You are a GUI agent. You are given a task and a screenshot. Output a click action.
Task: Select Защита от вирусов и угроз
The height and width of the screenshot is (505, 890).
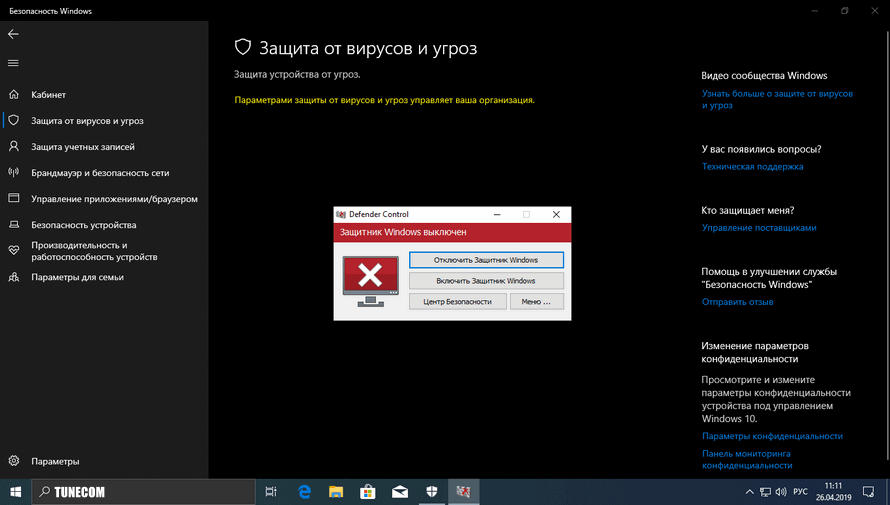pos(104,120)
